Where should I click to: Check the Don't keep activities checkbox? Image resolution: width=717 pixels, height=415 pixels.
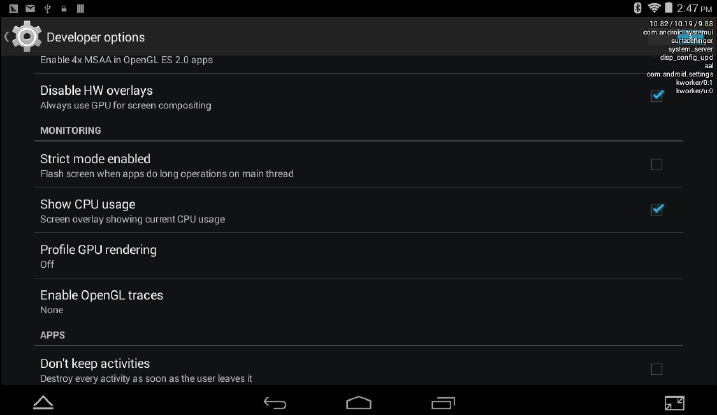(656, 369)
